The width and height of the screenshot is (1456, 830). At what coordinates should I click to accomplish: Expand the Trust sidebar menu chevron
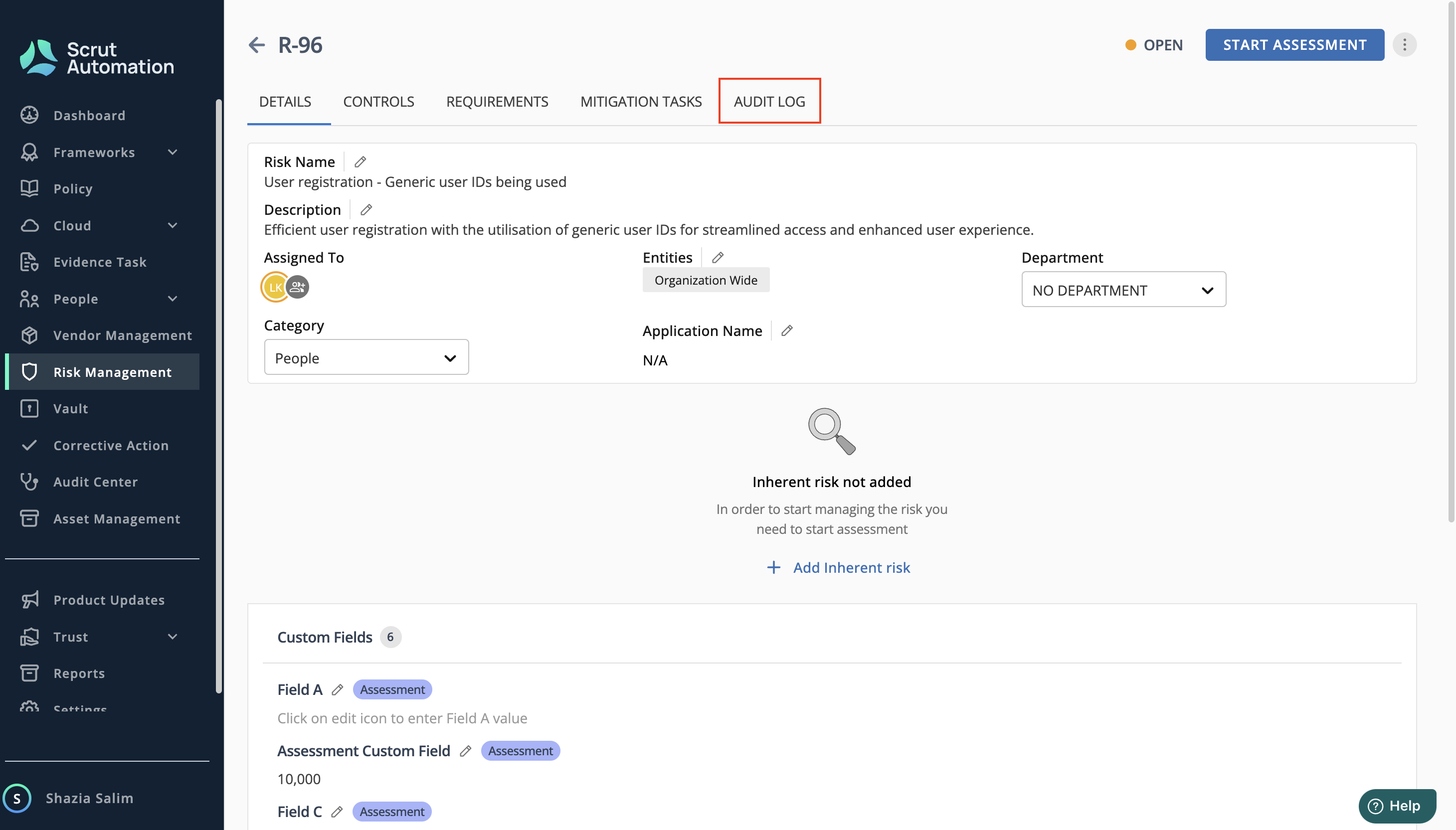click(173, 636)
